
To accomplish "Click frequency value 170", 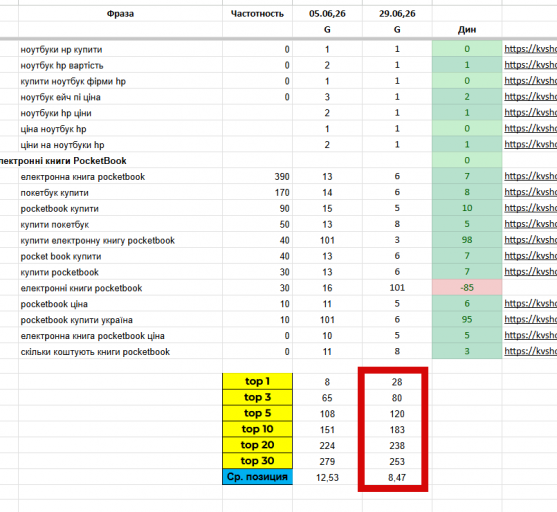I will click(282, 193).
